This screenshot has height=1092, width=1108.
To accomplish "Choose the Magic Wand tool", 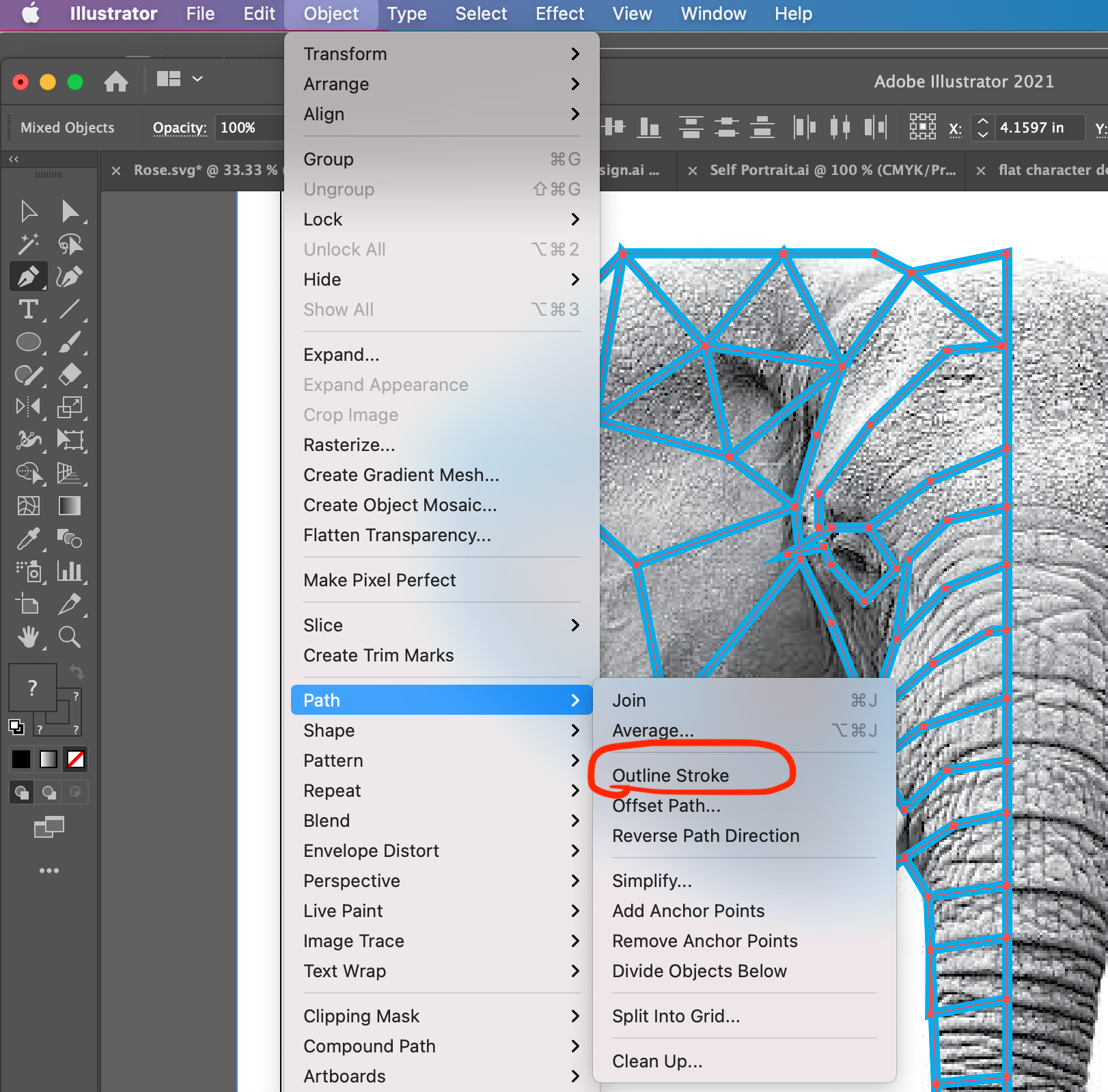I will coord(29,244).
